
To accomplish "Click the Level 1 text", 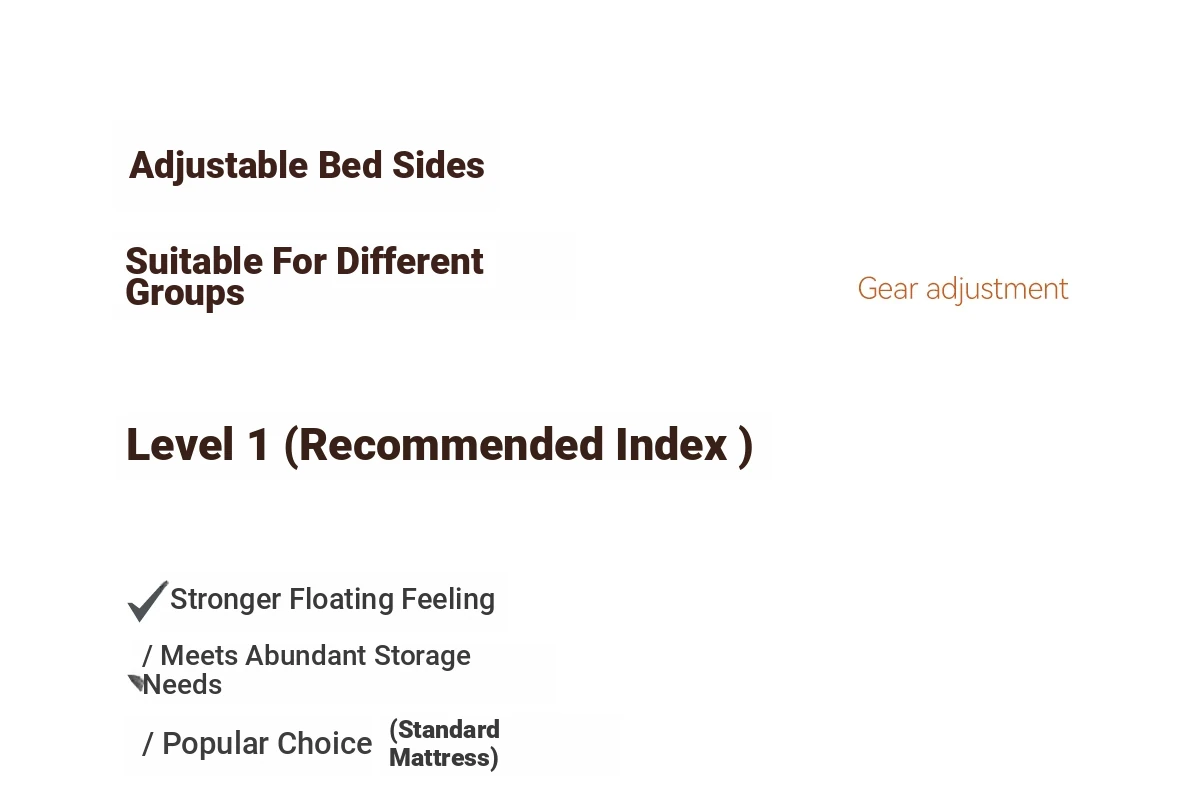I will point(198,445).
